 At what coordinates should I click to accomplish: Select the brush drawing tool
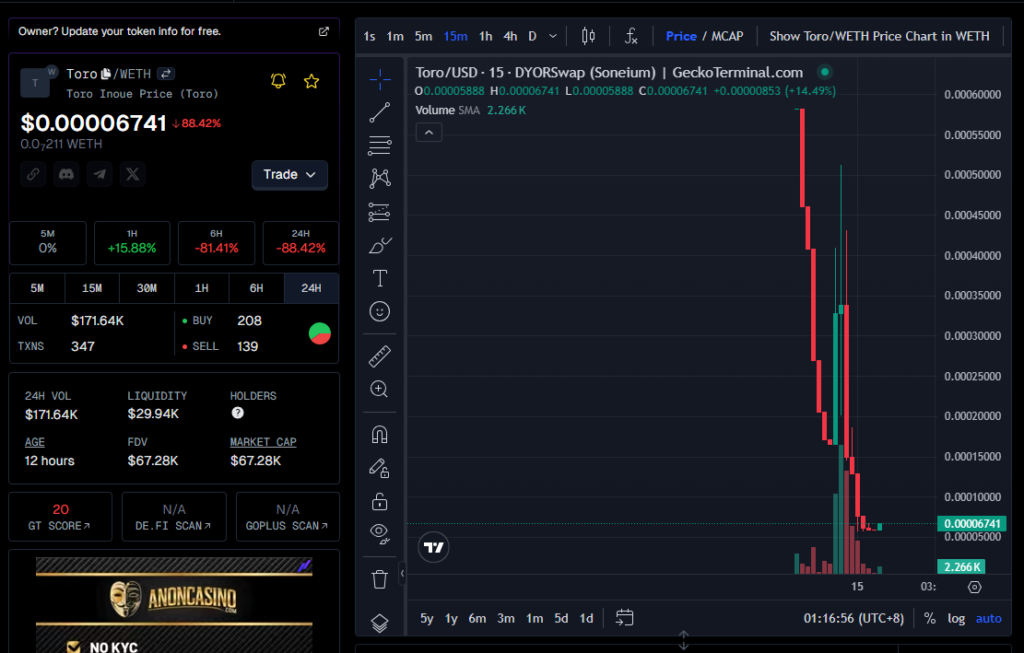click(x=379, y=245)
